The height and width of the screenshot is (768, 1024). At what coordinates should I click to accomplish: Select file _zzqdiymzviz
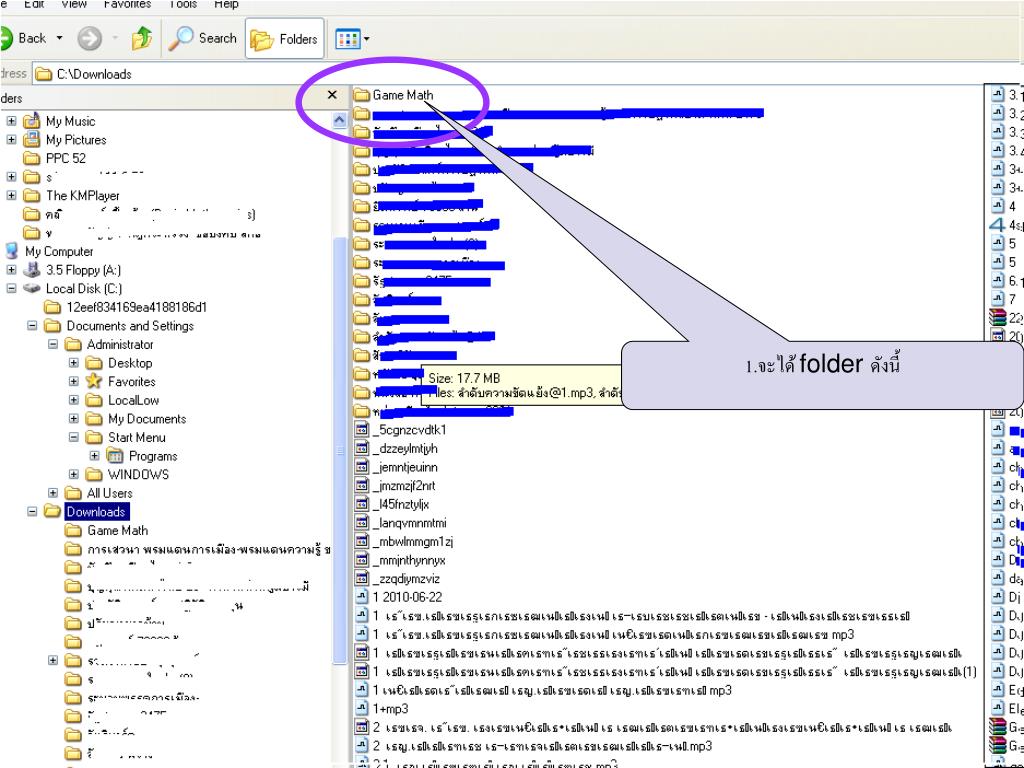[406, 579]
